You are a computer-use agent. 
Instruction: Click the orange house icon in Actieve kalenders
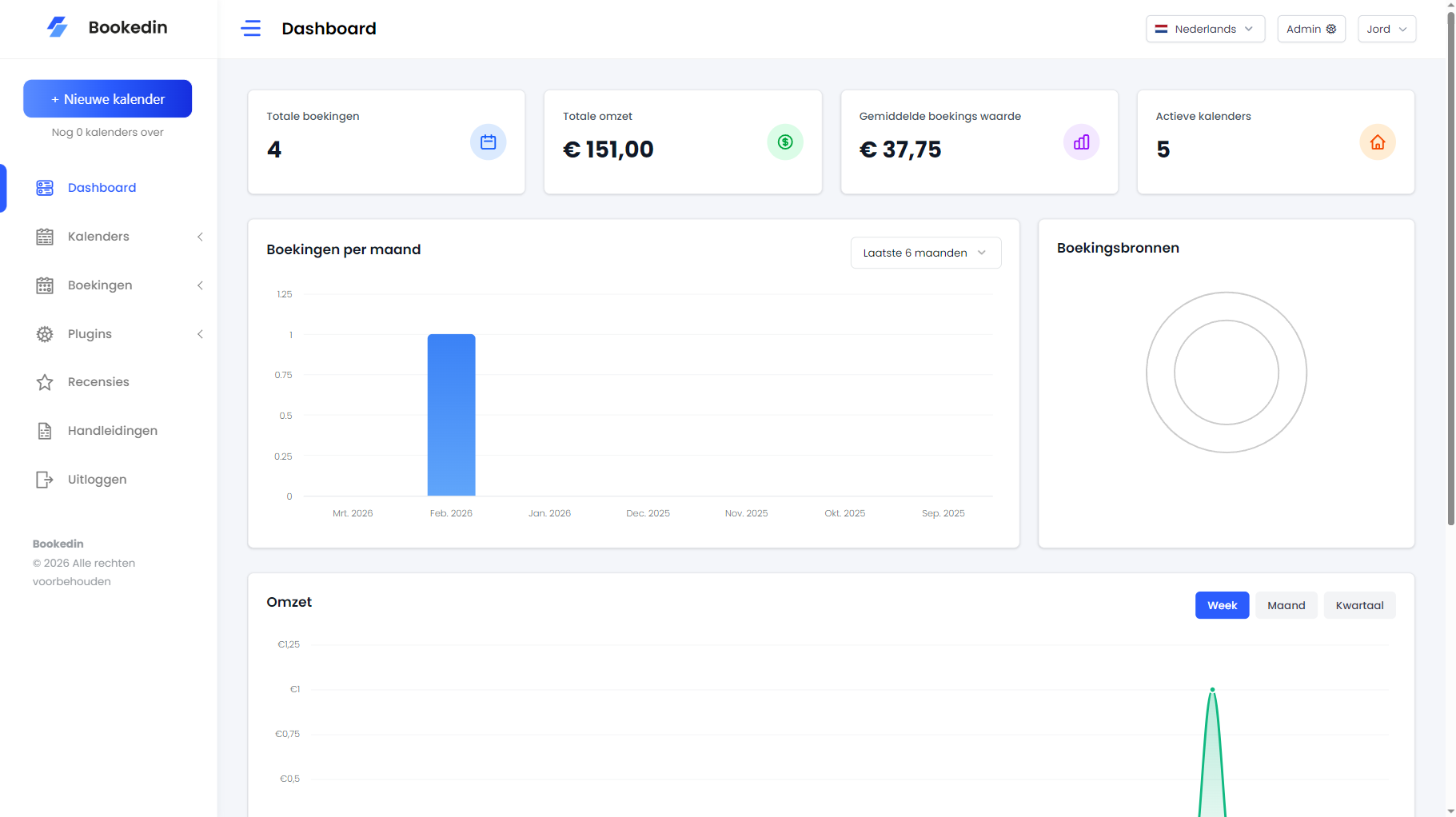coord(1377,142)
